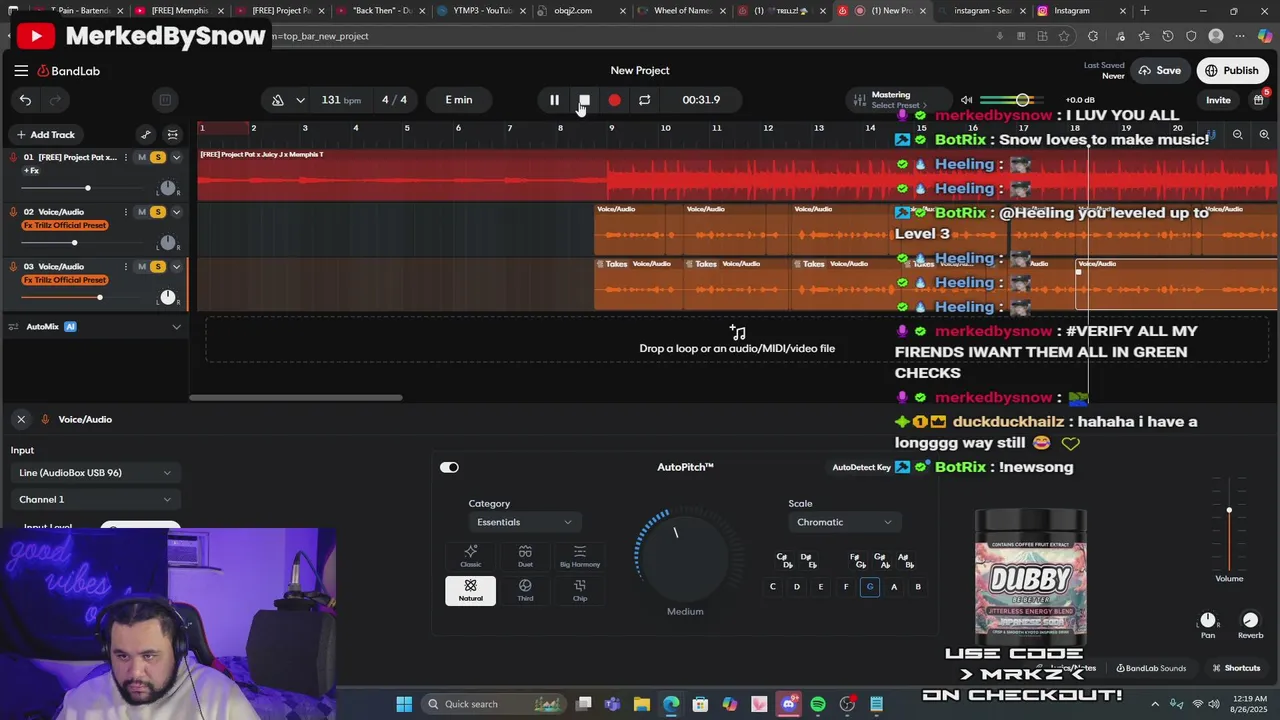Open BandLab Sounds in the bottom bar

(x=1151, y=668)
